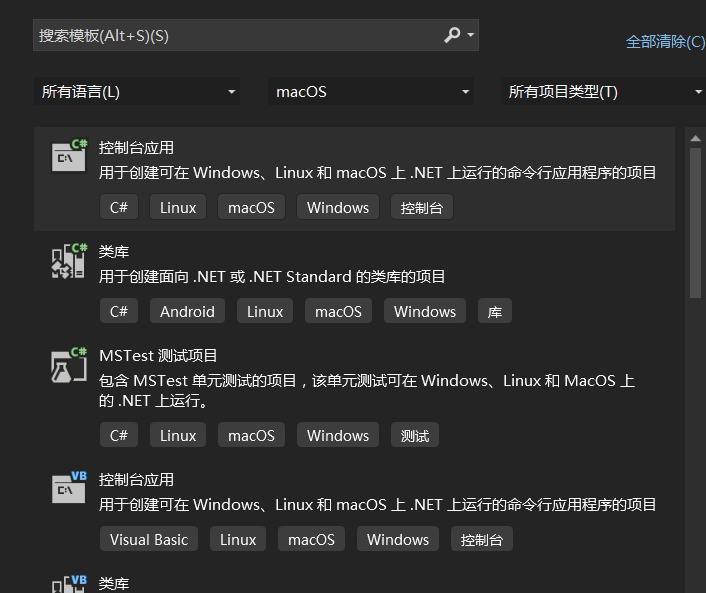This screenshot has width=706, height=593.
Task: Click Linux tag under VB 控制台应用
Action: click(x=238, y=539)
